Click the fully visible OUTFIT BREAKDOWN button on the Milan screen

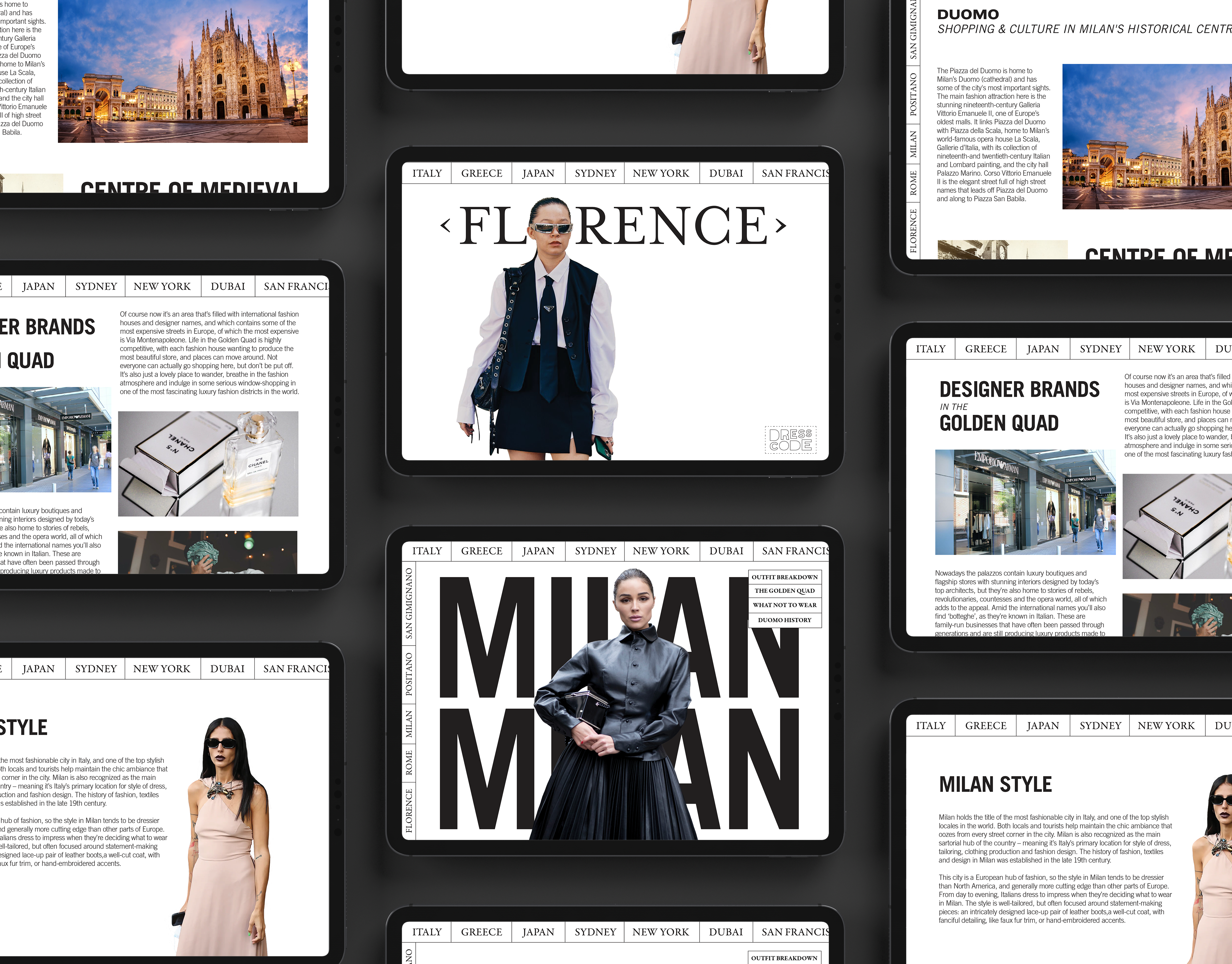785,577
